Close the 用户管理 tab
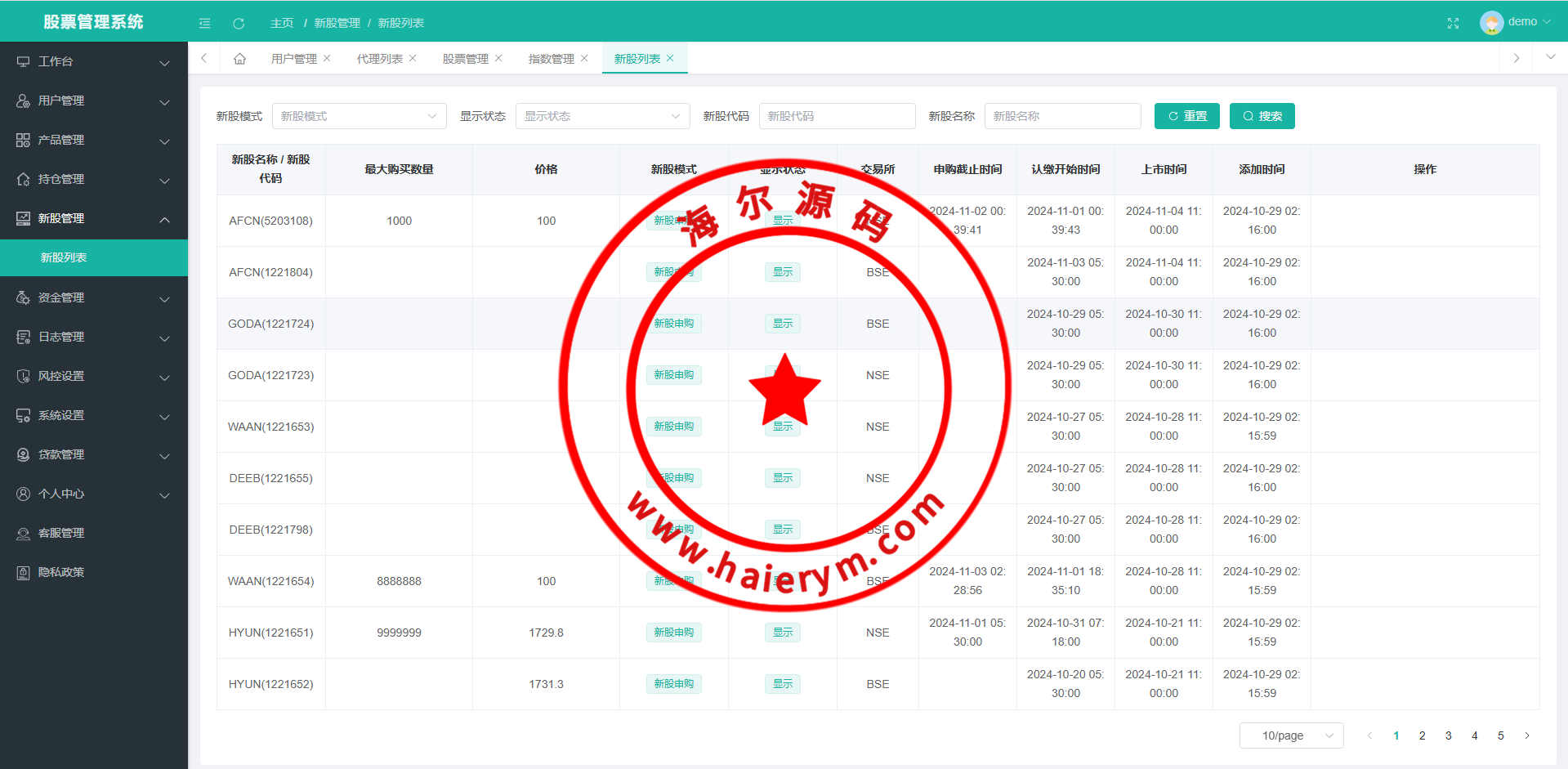The height and width of the screenshot is (769, 1568). 327,58
